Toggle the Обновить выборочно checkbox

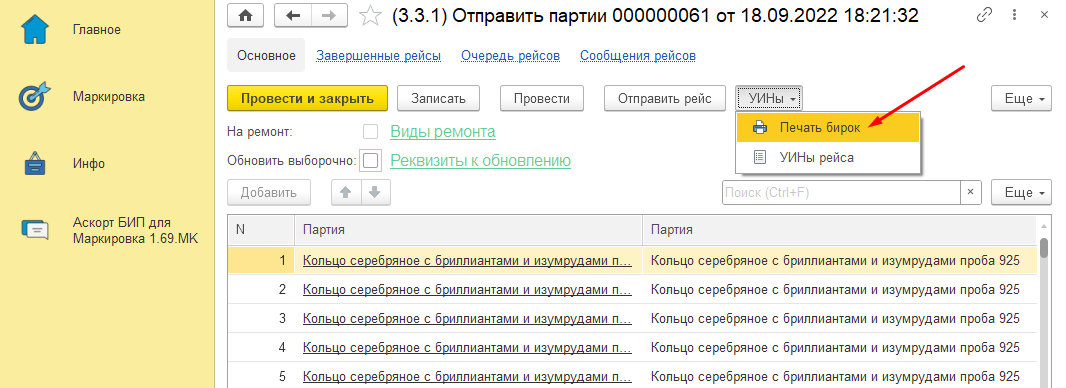371,161
